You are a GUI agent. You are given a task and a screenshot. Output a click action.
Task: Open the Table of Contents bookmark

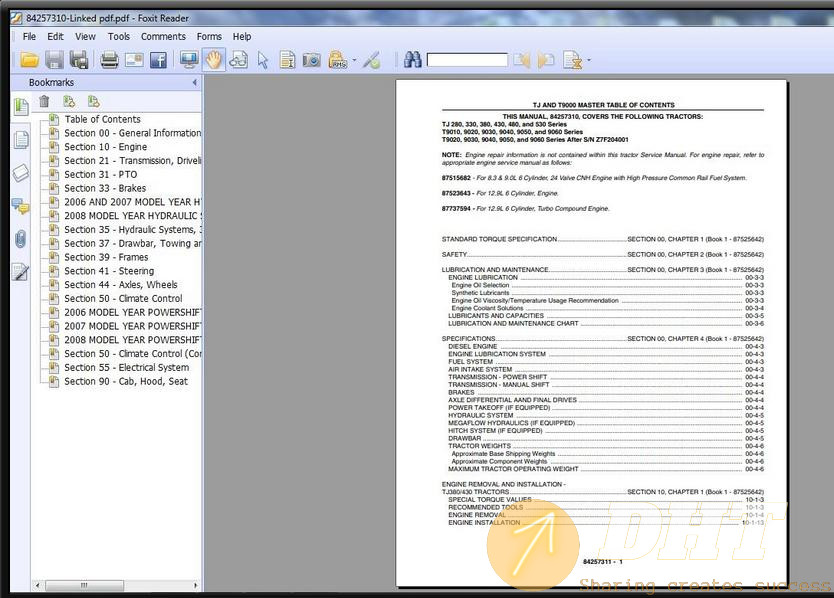click(x=102, y=119)
